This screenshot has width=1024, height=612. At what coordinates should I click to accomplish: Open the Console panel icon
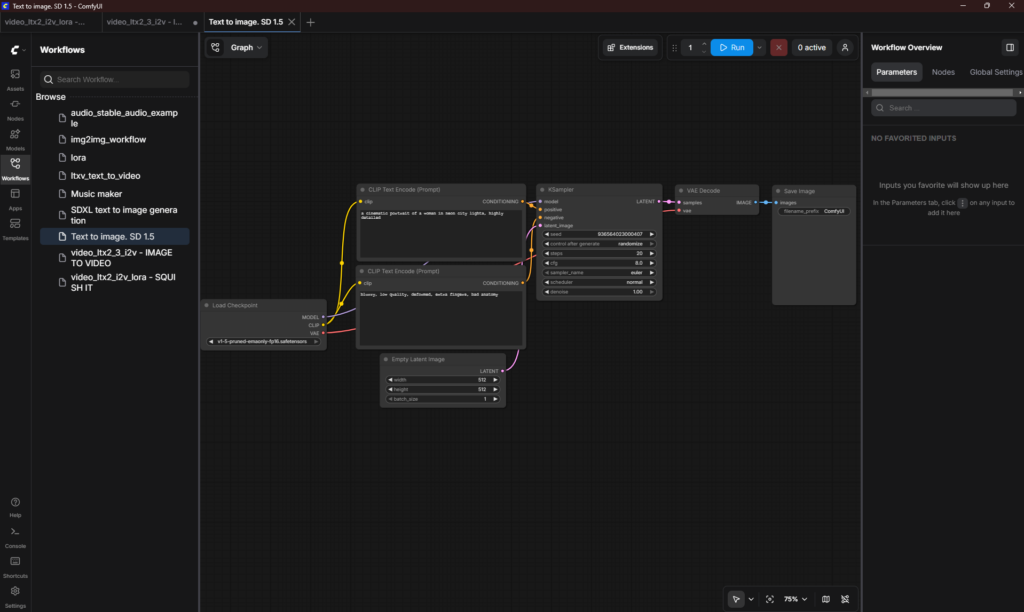click(15, 536)
